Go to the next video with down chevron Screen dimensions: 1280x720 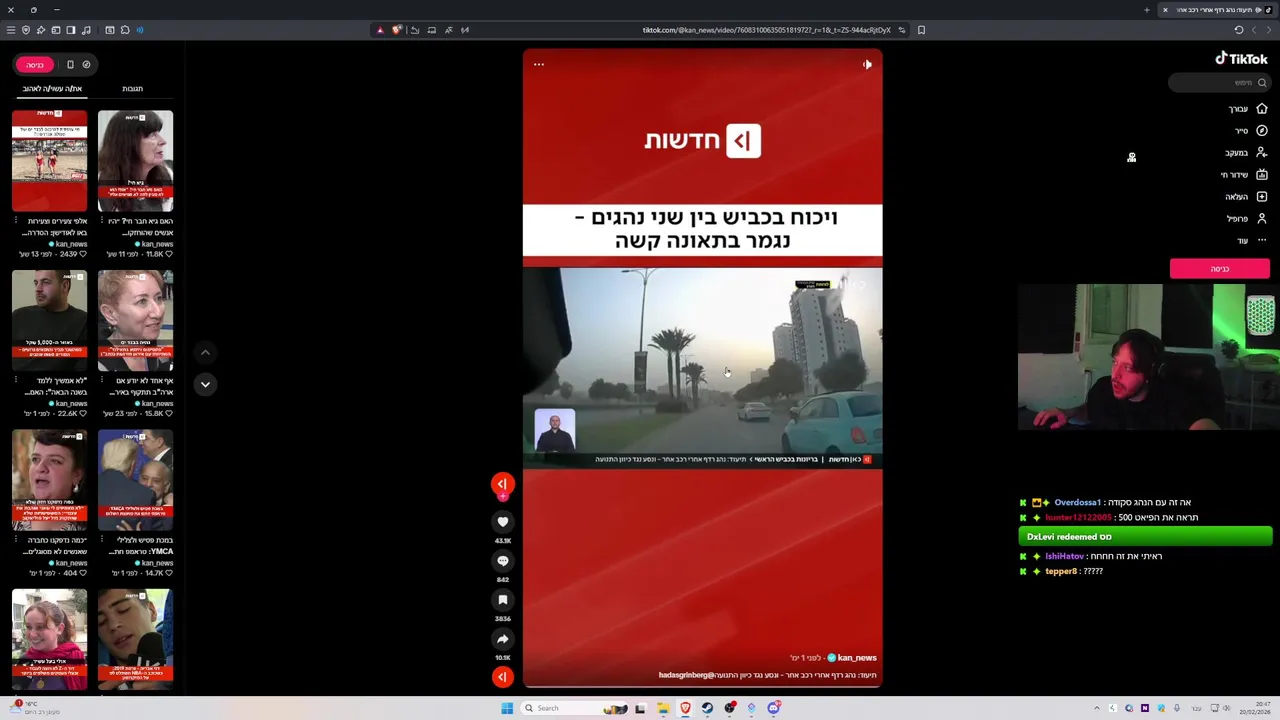tap(205, 384)
